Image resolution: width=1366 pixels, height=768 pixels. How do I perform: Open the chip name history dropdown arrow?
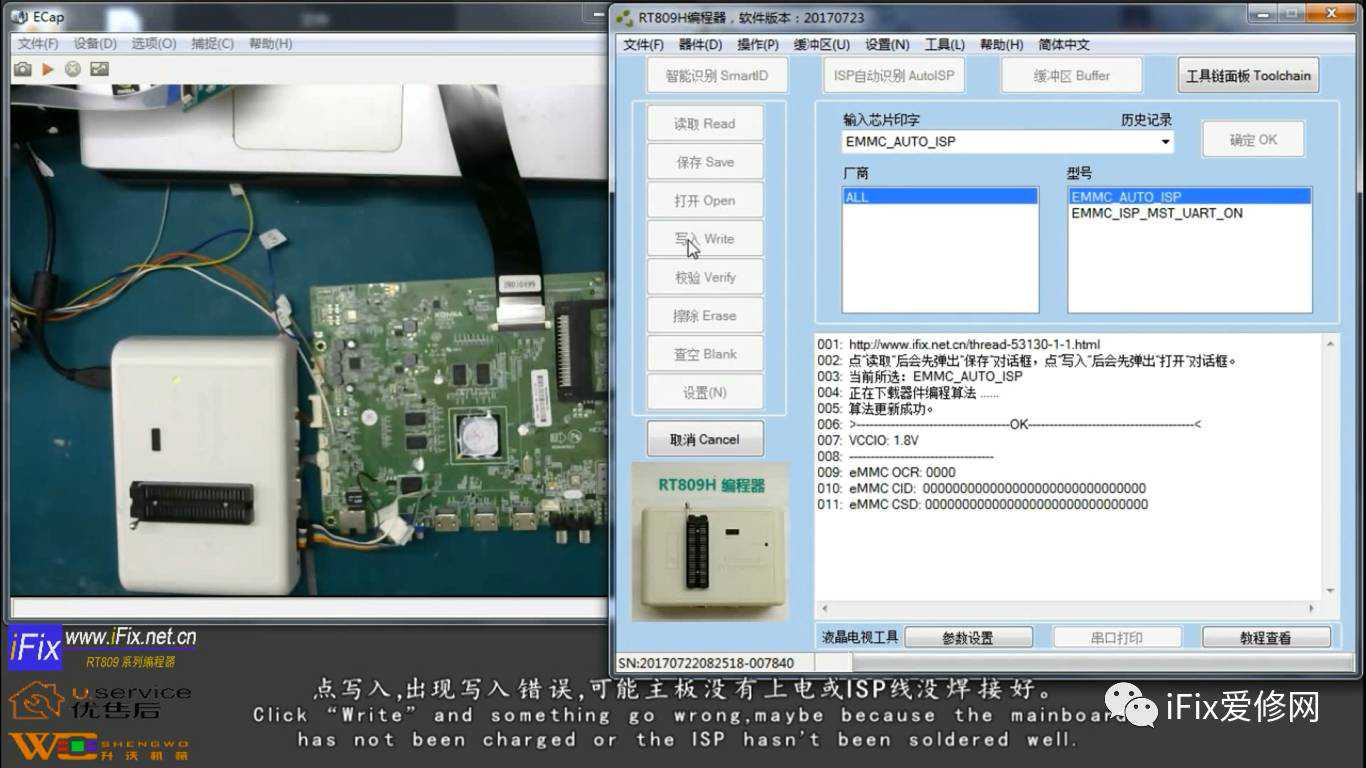[x=1165, y=142]
